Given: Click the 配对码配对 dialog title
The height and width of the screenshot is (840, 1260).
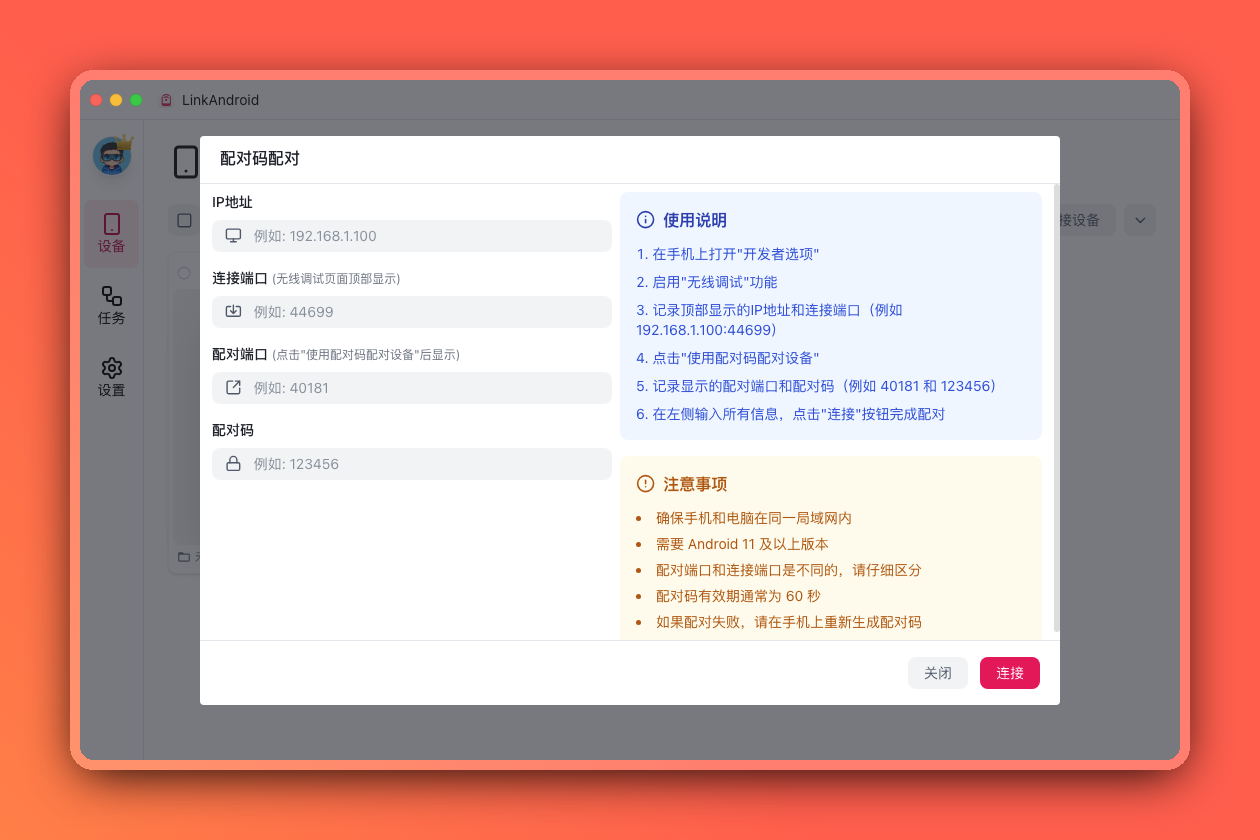Looking at the screenshot, I should point(260,158).
